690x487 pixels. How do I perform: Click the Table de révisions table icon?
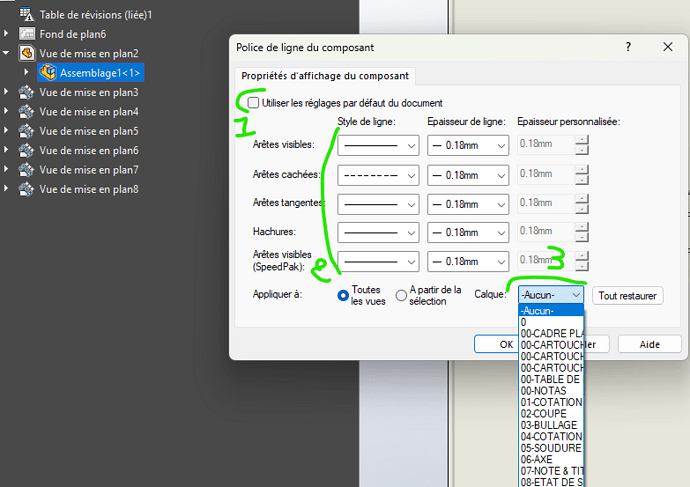[27, 15]
